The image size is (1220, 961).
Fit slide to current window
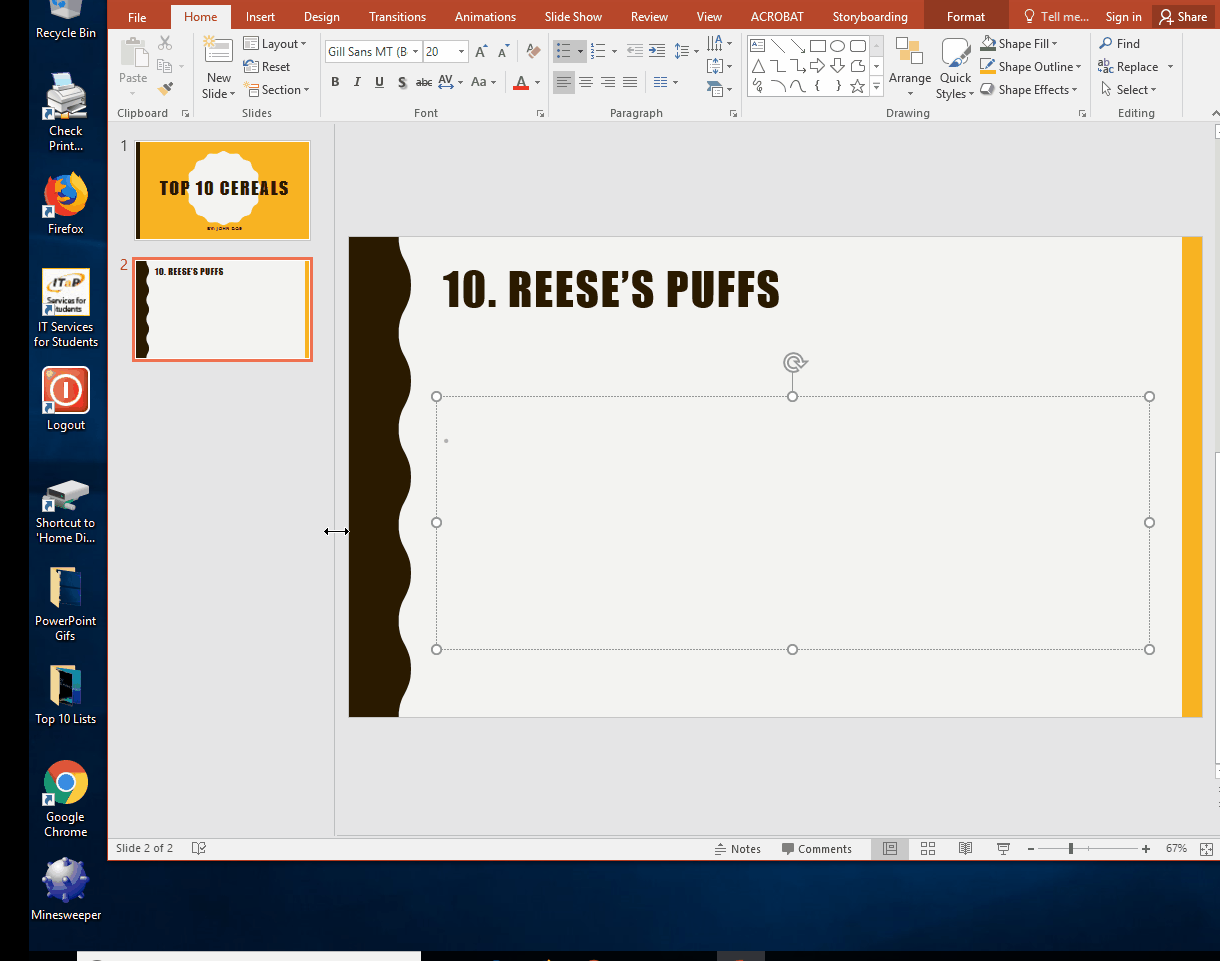[1206, 849]
